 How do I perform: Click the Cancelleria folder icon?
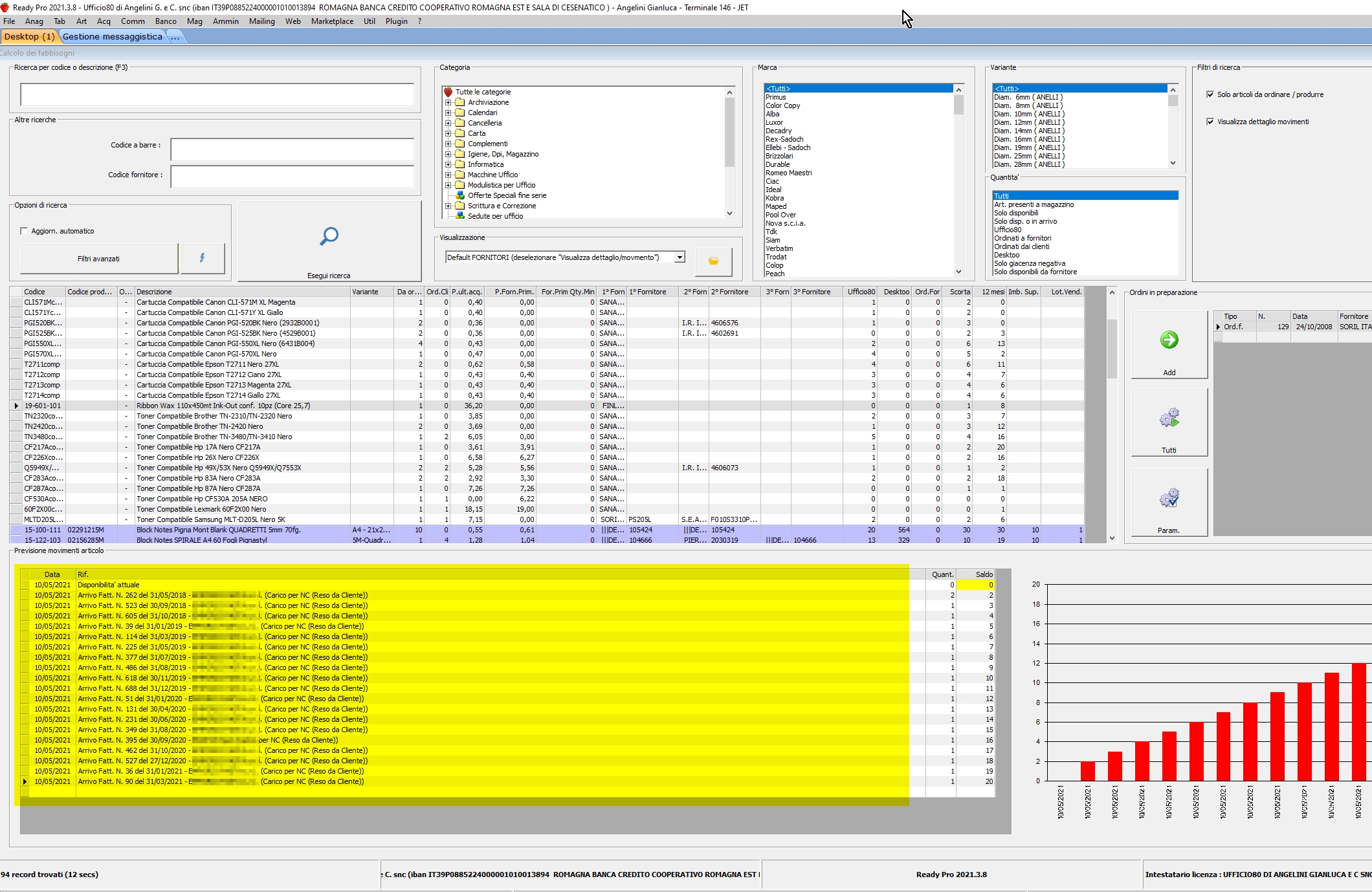(460, 123)
